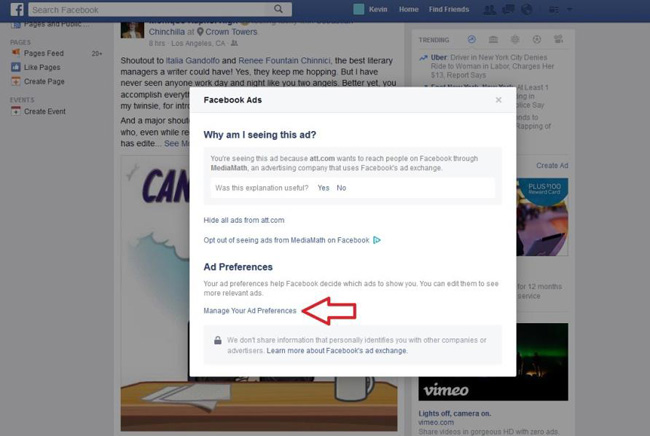The width and height of the screenshot is (650, 436).
Task: Select the top trends icon in Trending
Action: click(473, 39)
